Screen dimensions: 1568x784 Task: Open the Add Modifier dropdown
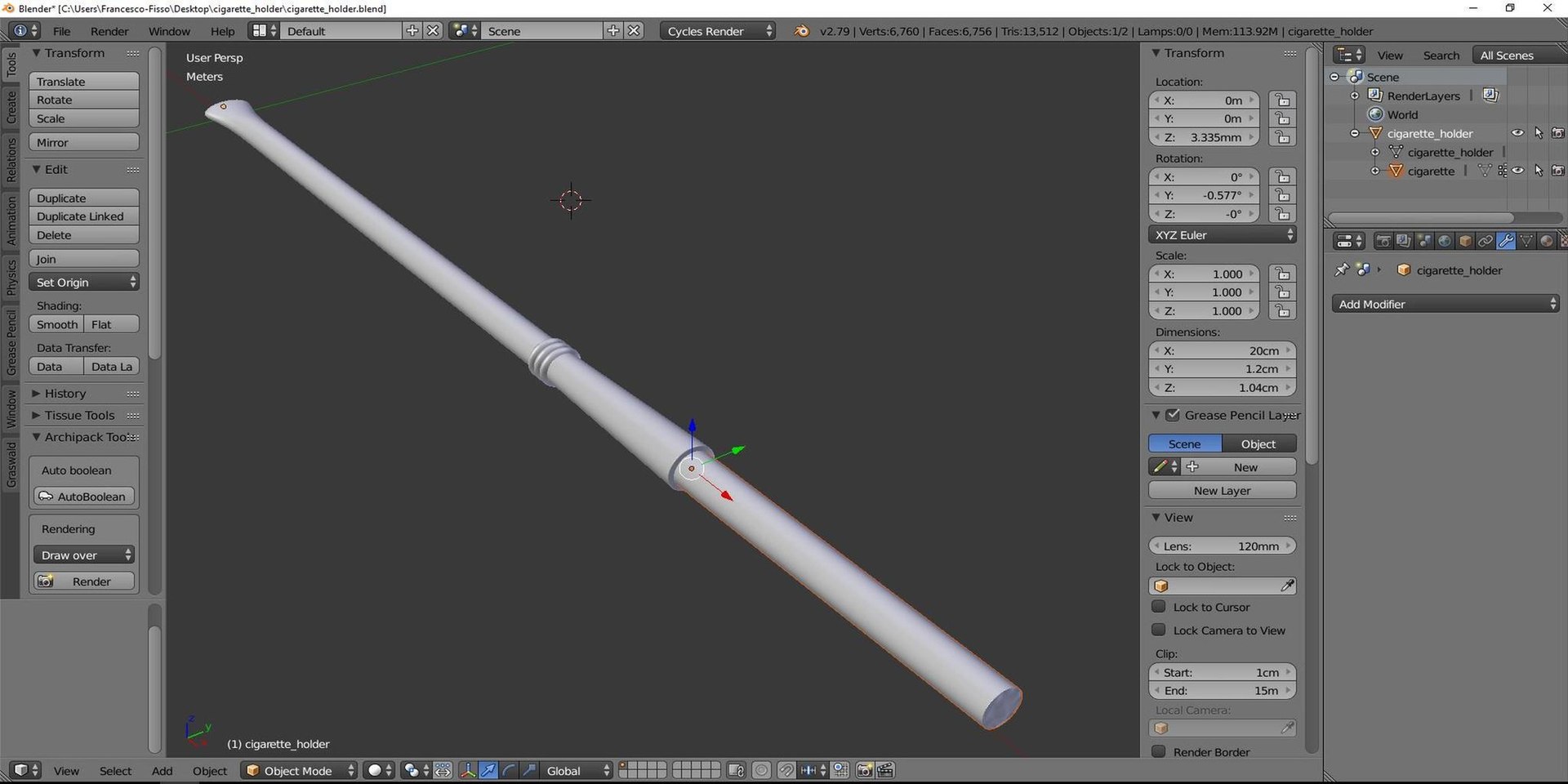point(1445,304)
